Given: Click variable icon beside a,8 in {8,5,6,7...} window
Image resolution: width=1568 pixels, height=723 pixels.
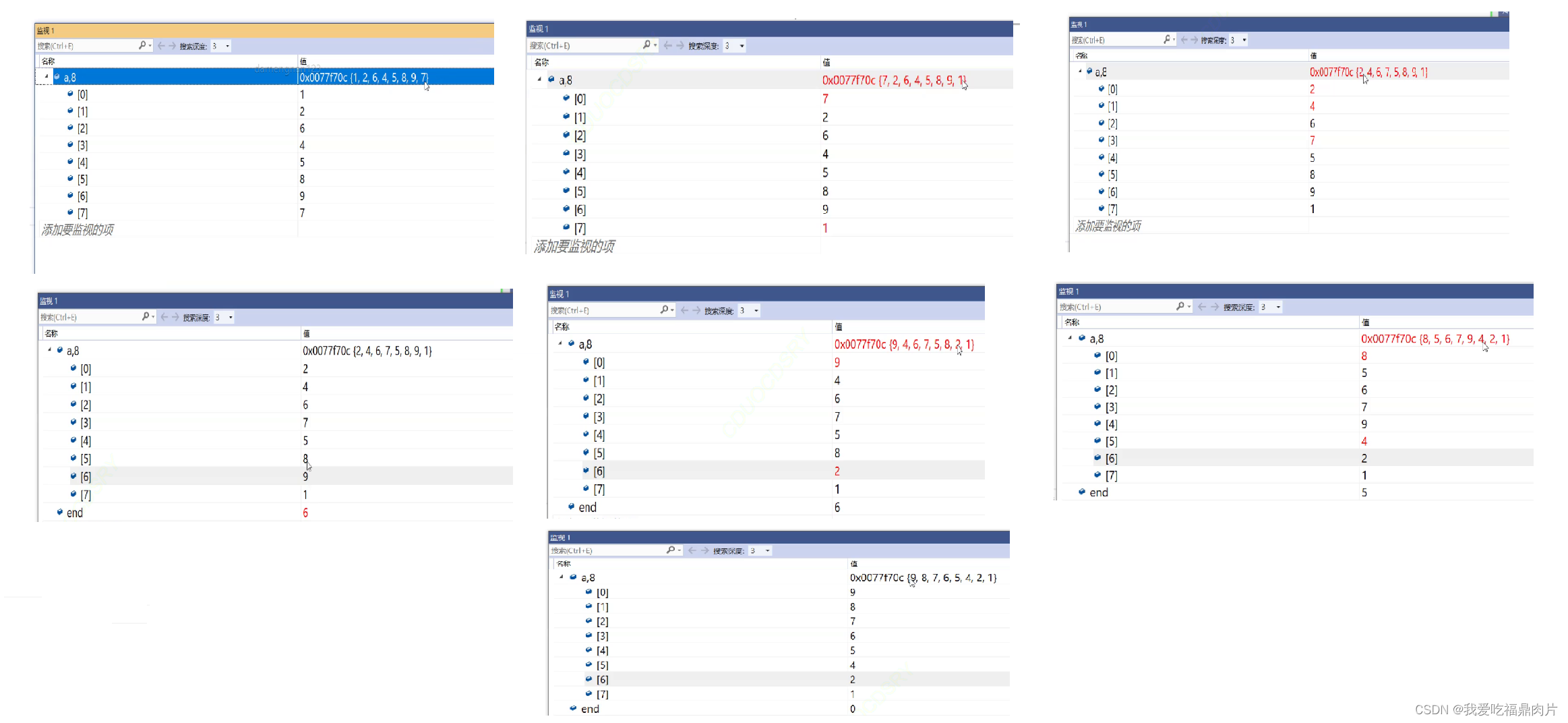Looking at the screenshot, I should pyautogui.click(x=1082, y=338).
